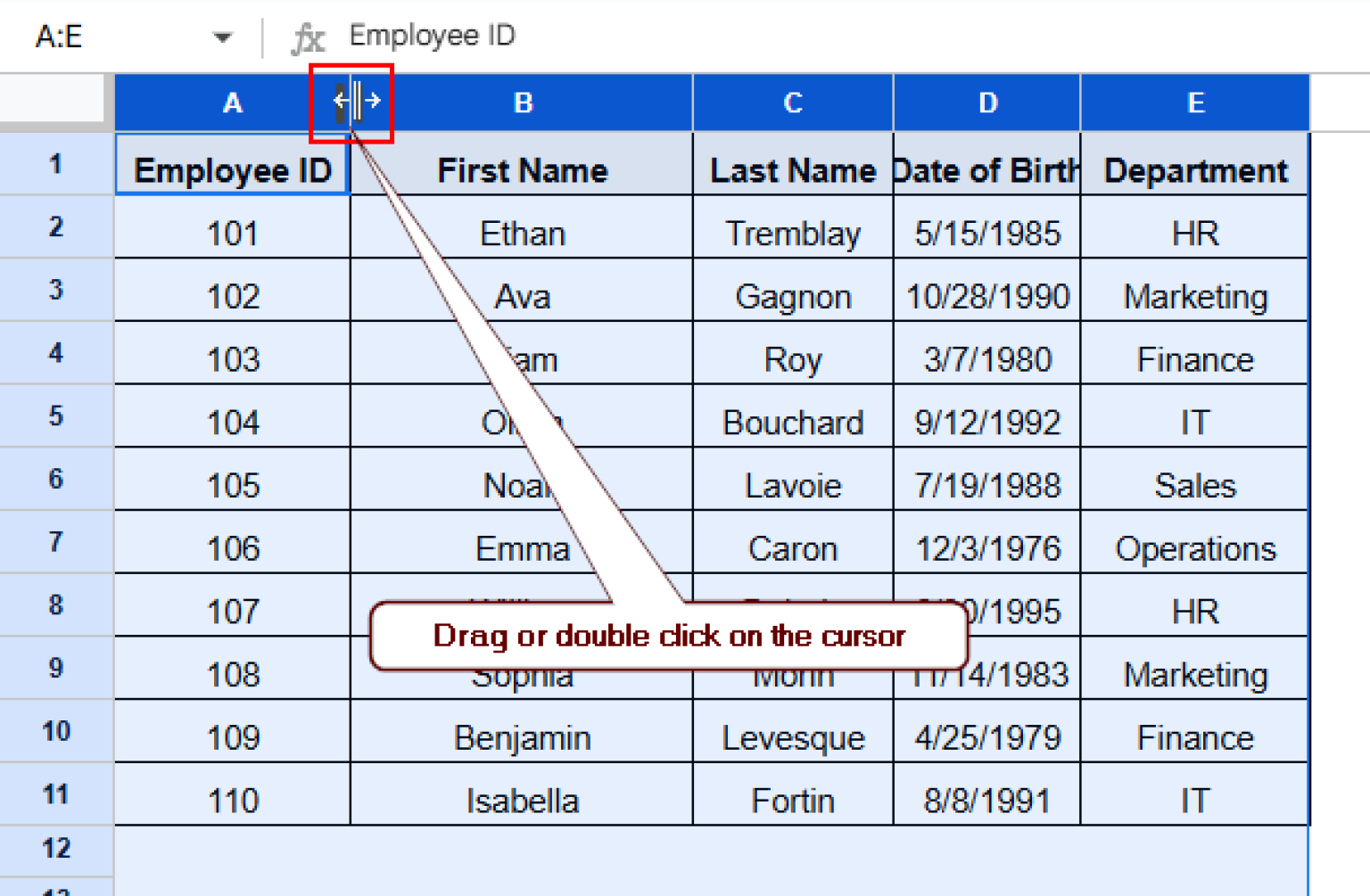1370x896 pixels.
Task: Click the Employee ID header cell
Action: point(232,169)
